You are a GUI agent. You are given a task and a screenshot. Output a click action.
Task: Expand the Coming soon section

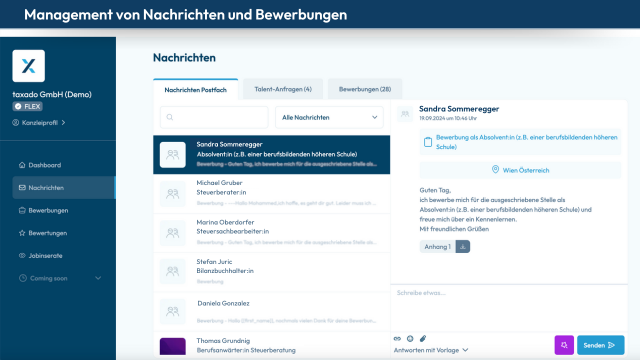tap(60, 278)
